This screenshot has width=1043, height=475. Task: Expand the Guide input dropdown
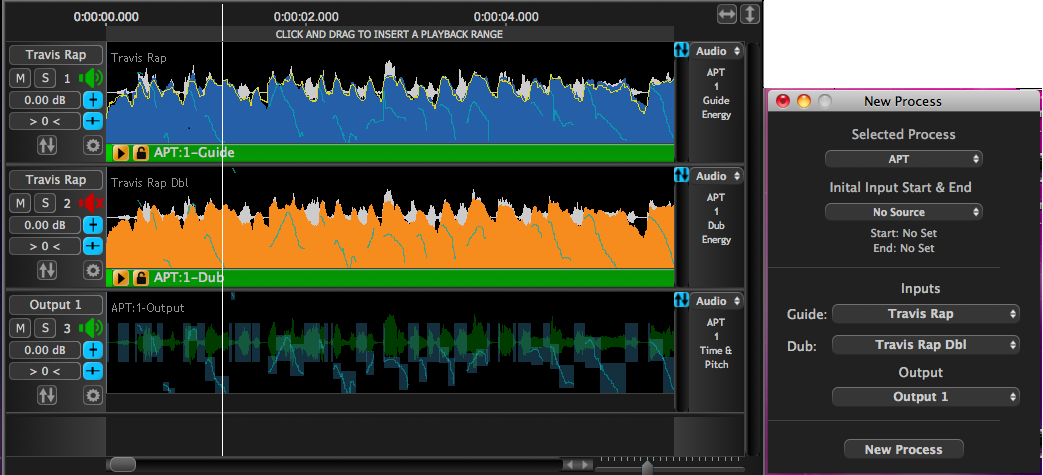point(925,314)
